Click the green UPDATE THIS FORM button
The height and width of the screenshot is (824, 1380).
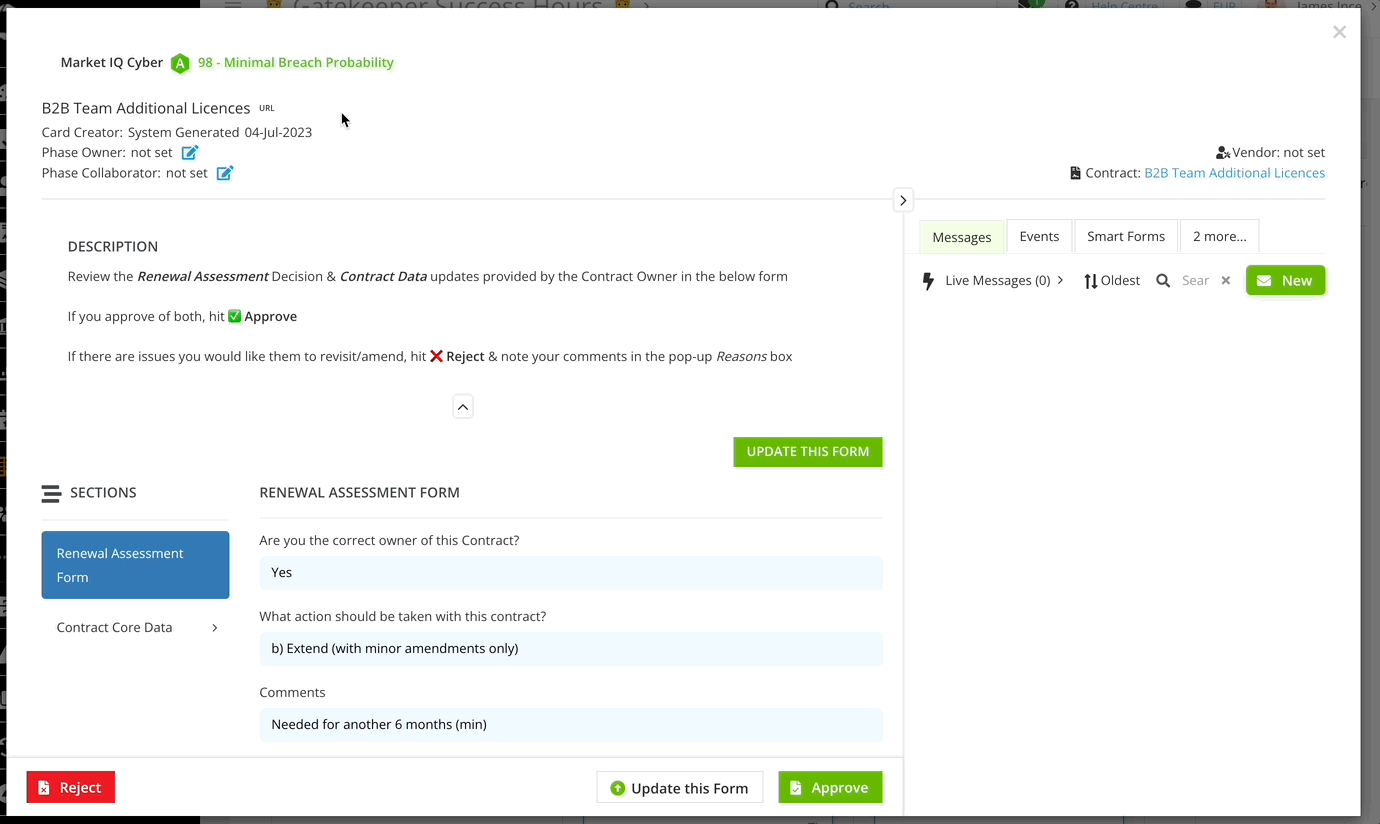click(x=808, y=452)
